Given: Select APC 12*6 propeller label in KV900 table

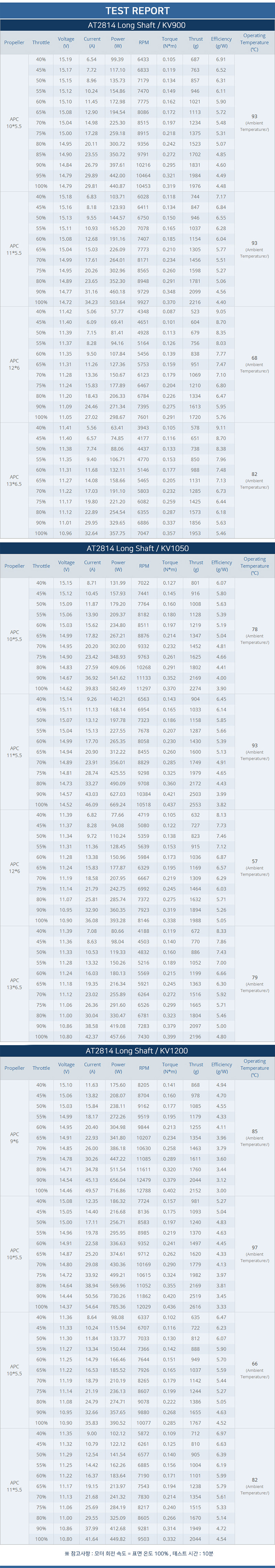Looking at the screenshot, I should pos(14,364).
